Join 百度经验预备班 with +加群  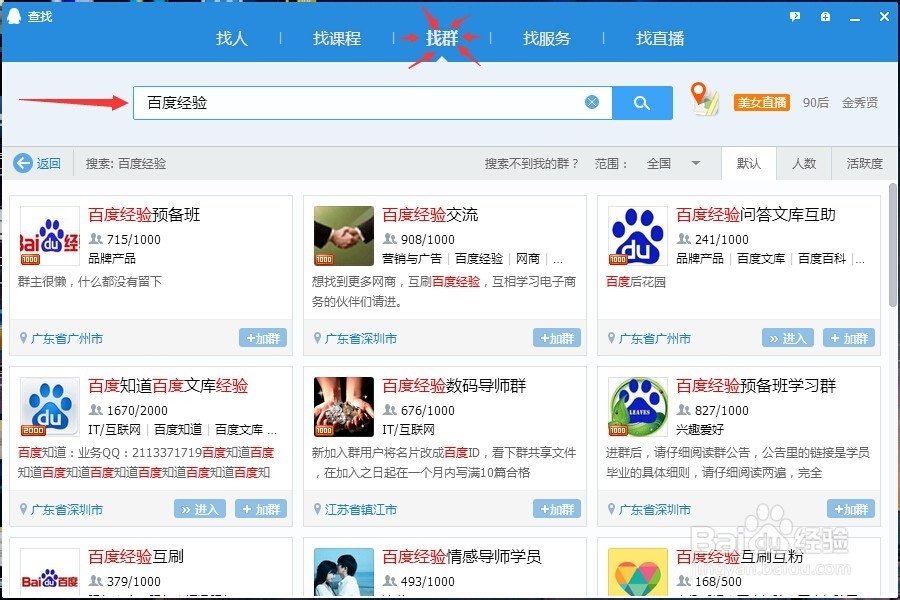coord(263,338)
